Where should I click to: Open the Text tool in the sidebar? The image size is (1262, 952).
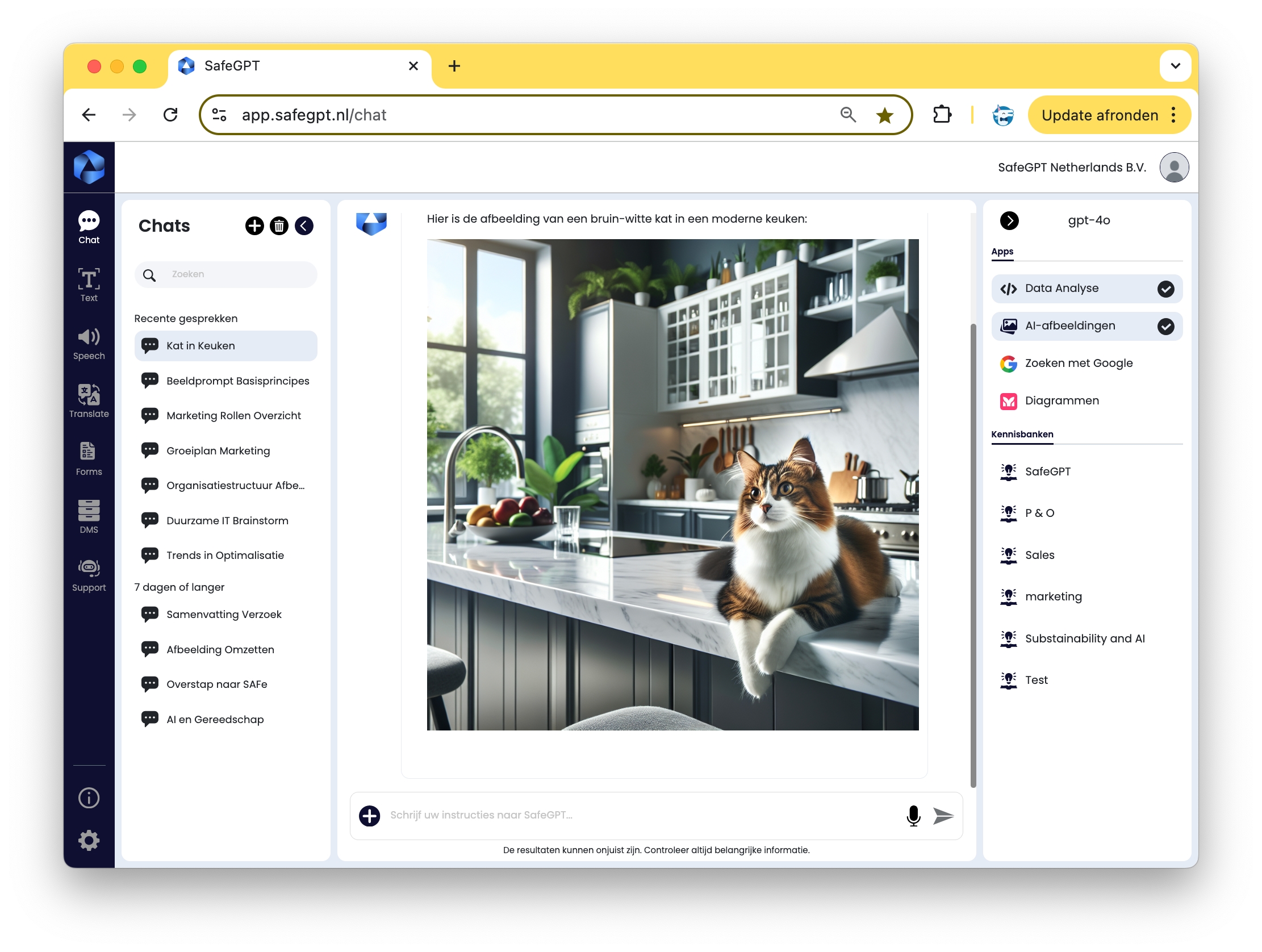point(89,285)
